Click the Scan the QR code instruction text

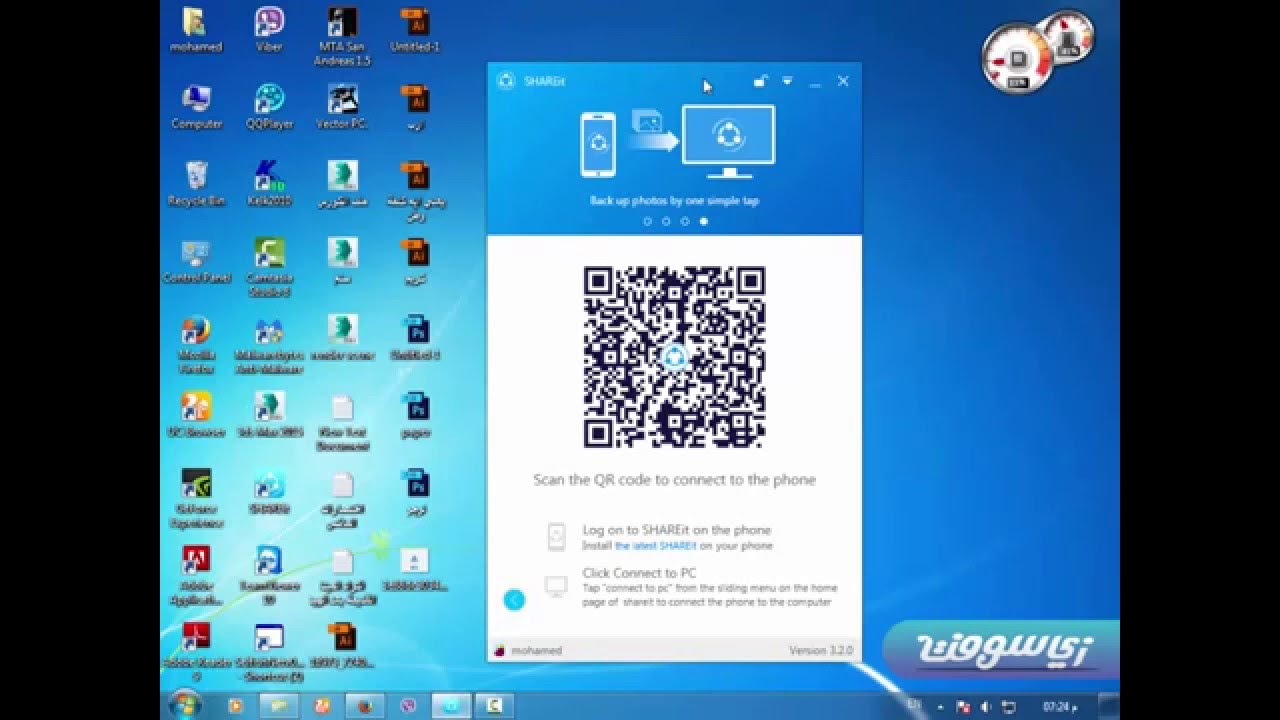point(675,480)
